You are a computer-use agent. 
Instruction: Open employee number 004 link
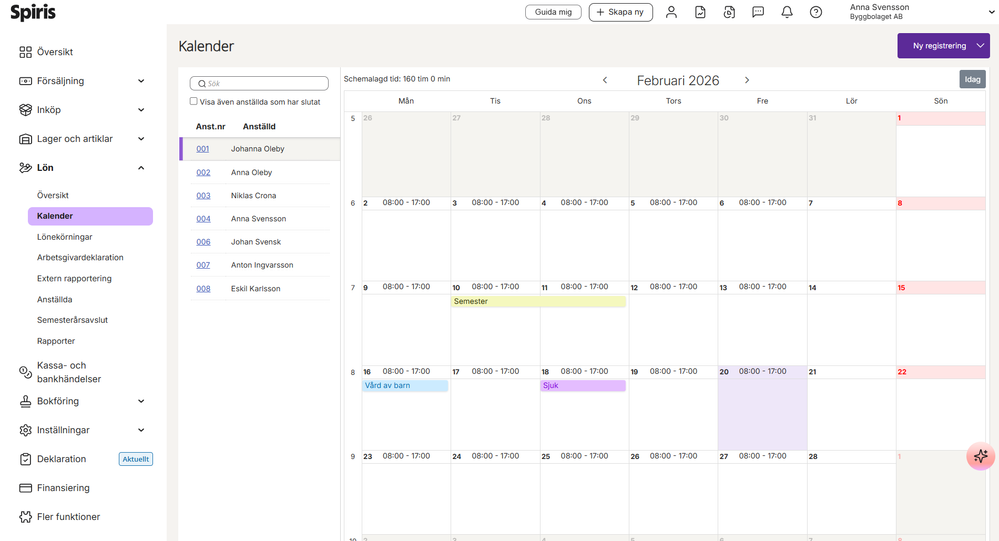tap(203, 219)
